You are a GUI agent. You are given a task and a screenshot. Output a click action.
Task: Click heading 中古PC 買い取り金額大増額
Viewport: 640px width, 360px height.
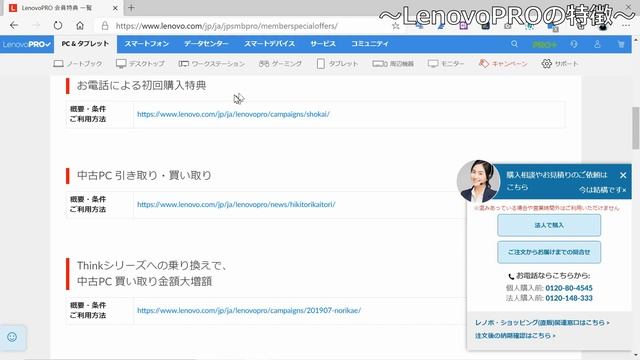pyautogui.click(x=144, y=282)
